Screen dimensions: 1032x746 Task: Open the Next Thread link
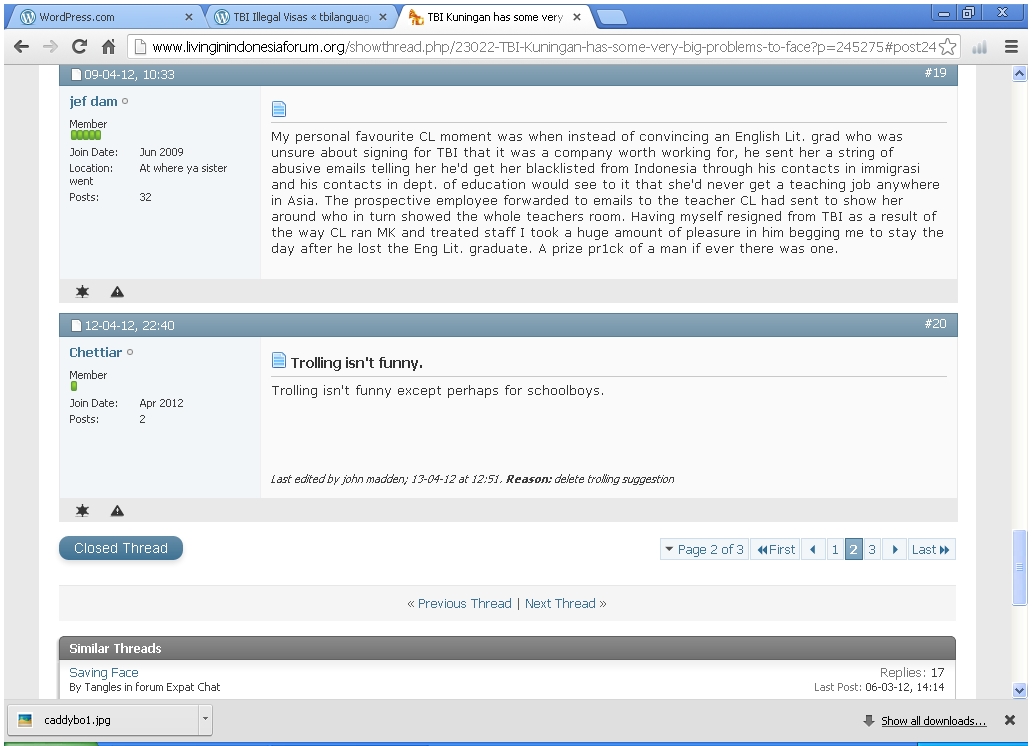tap(565, 604)
